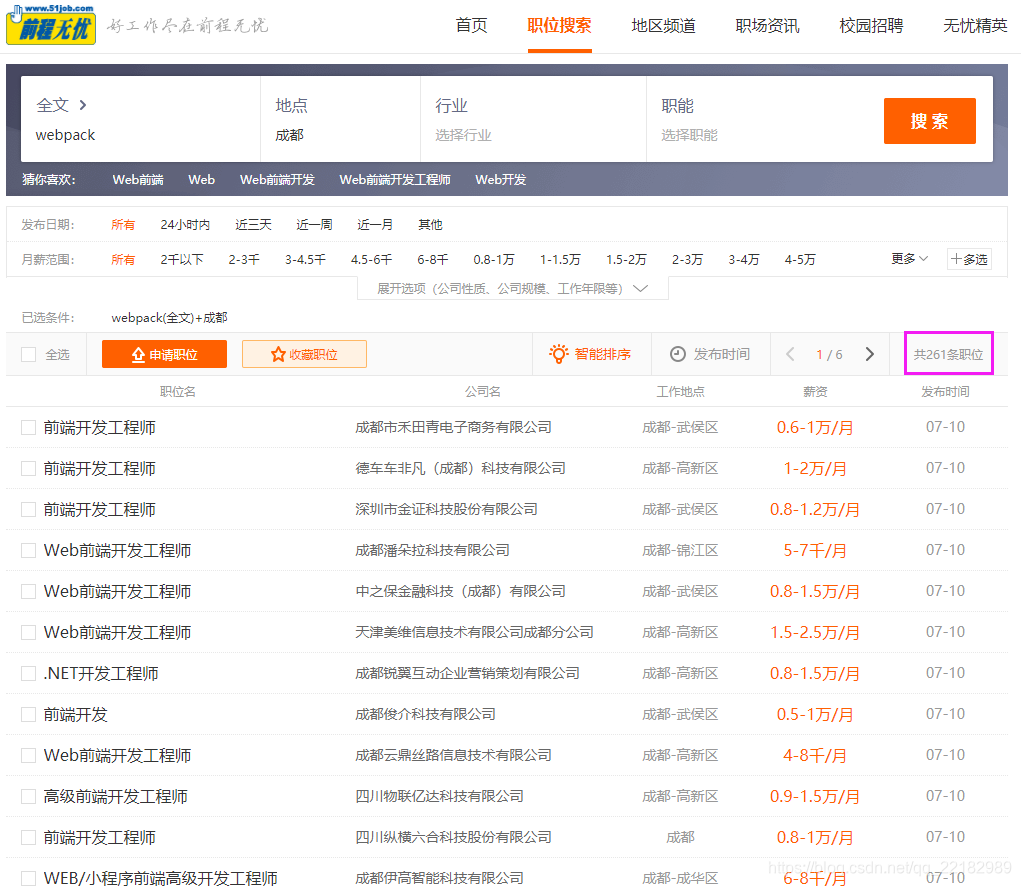This screenshot has height=886, width=1021.
Task: Open the 职位搜索 nav tab
Action: tap(559, 26)
